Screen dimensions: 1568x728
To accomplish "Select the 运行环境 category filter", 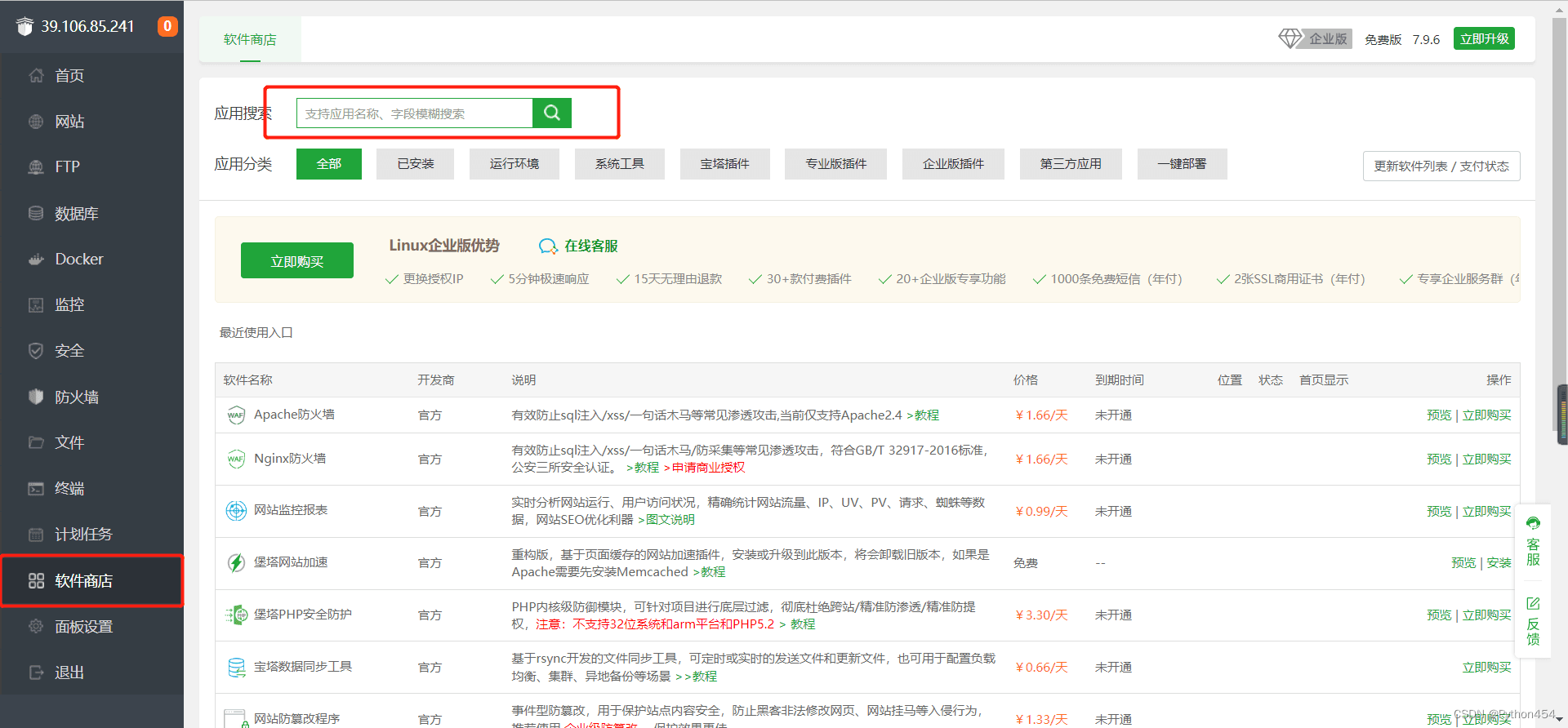I will point(514,164).
